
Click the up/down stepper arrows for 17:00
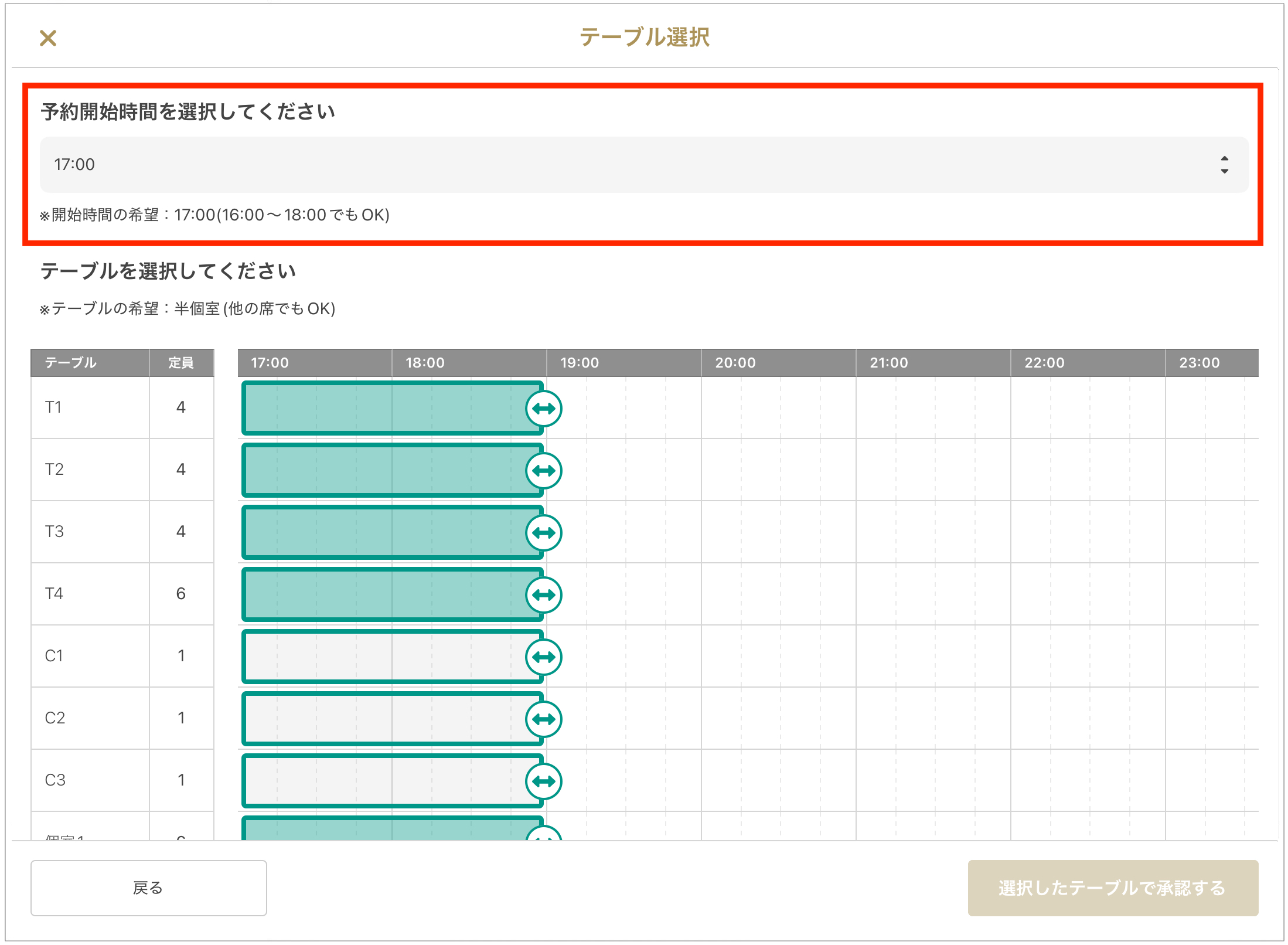1224,165
